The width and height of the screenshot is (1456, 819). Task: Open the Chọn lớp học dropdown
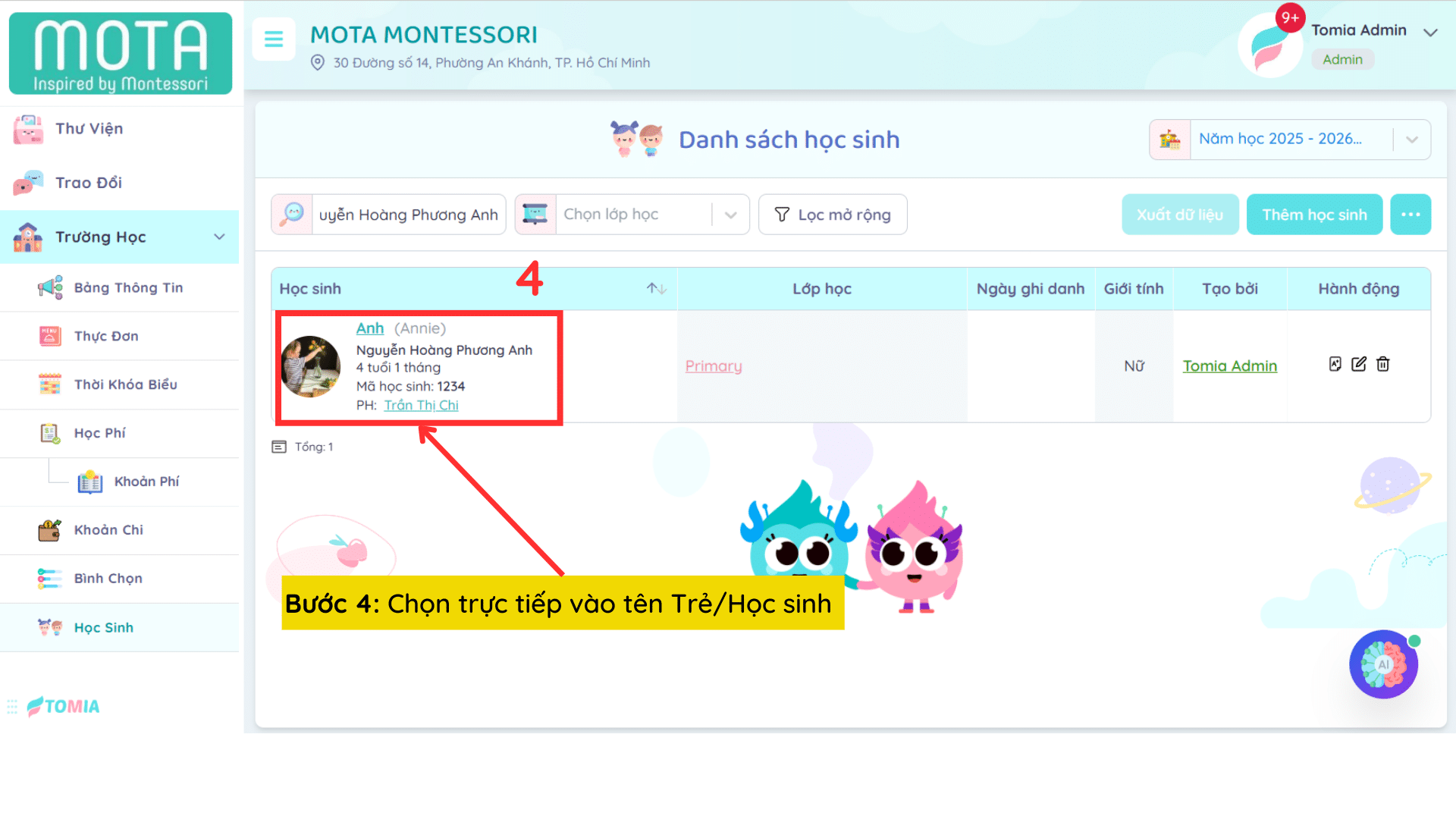[652, 215]
